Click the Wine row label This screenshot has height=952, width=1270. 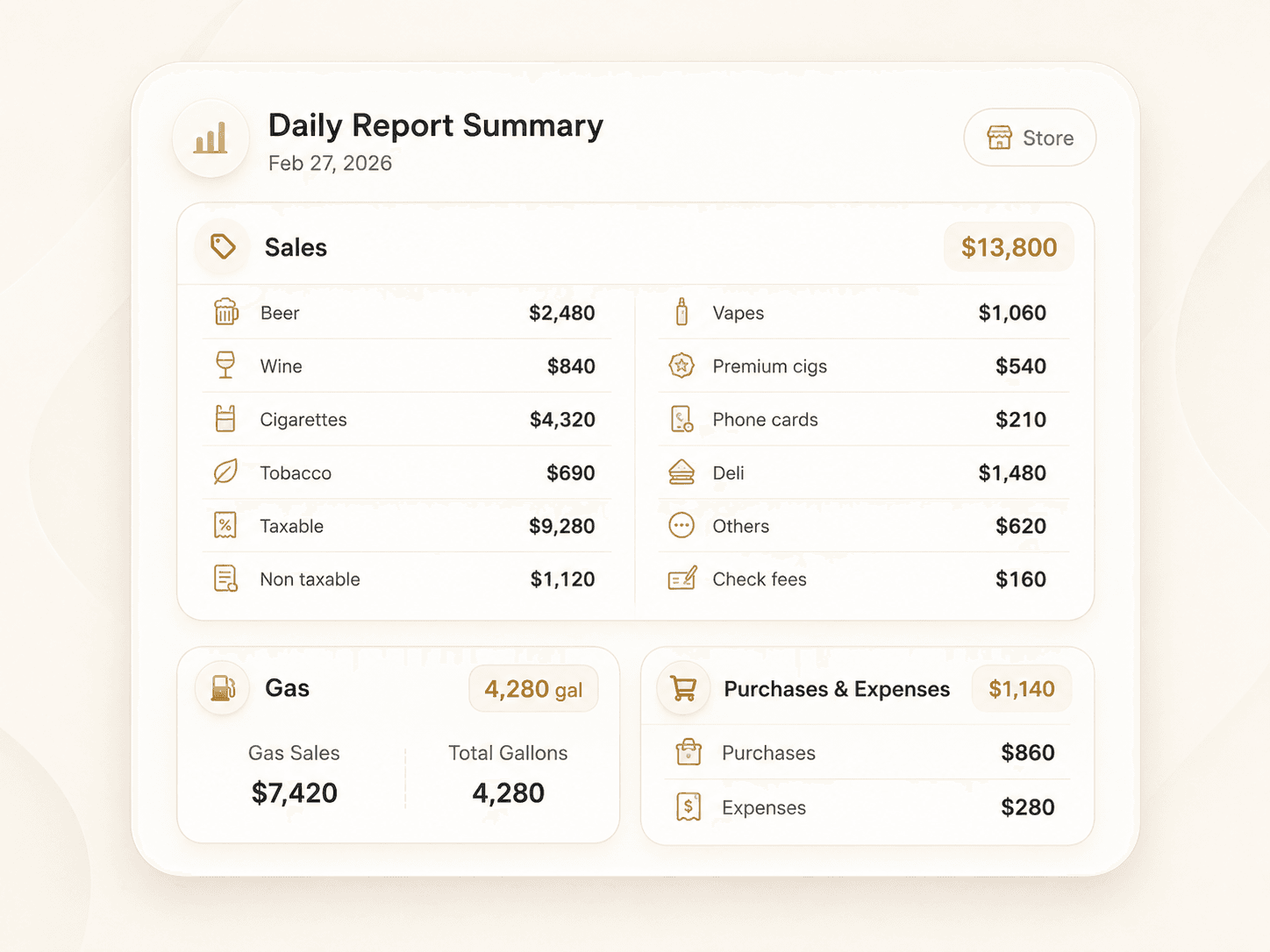coord(281,366)
